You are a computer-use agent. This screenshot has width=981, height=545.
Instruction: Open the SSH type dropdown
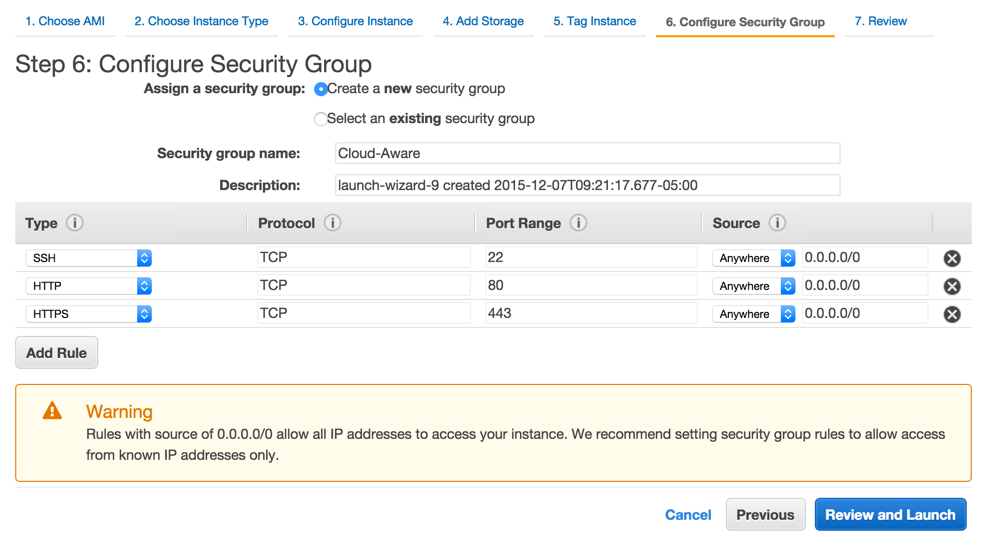pyautogui.click(x=88, y=258)
